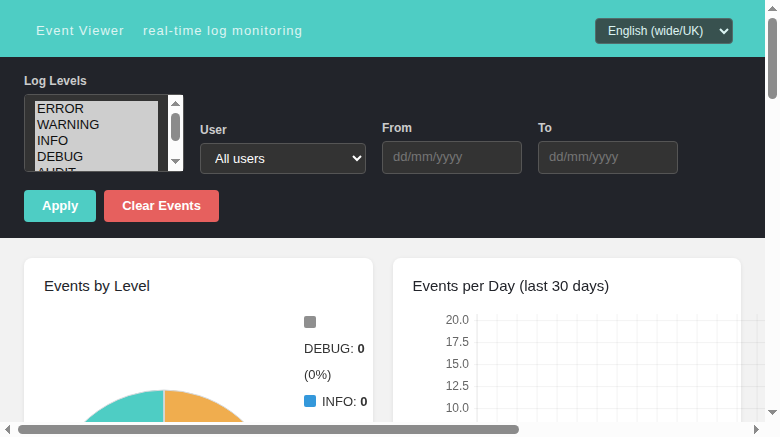Click the Clear Events button
The image size is (780, 437).
coord(161,206)
